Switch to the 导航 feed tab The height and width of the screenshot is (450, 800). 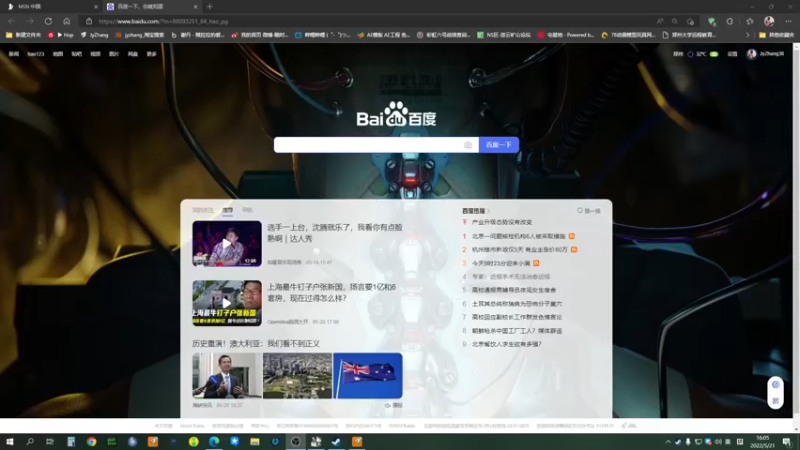point(247,210)
